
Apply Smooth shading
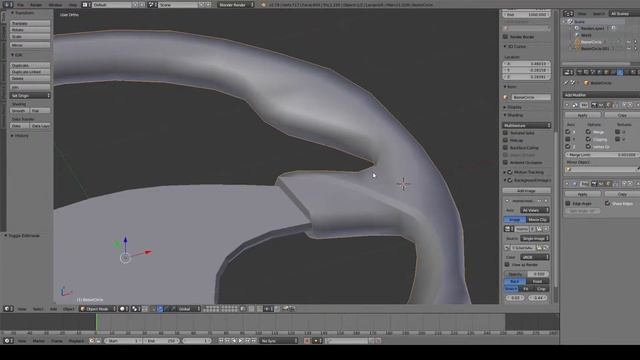[20, 111]
